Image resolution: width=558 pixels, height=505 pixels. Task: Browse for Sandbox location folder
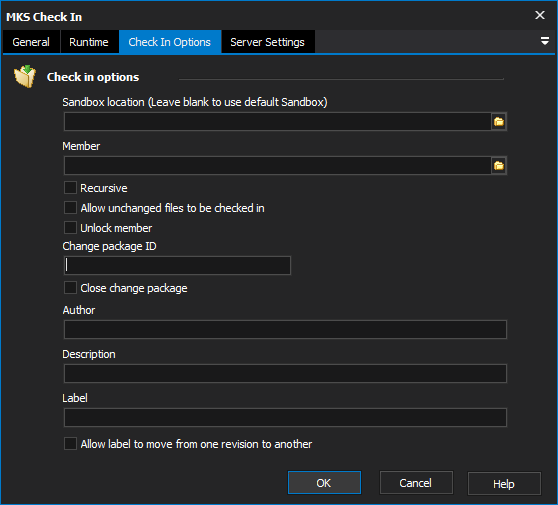499,122
